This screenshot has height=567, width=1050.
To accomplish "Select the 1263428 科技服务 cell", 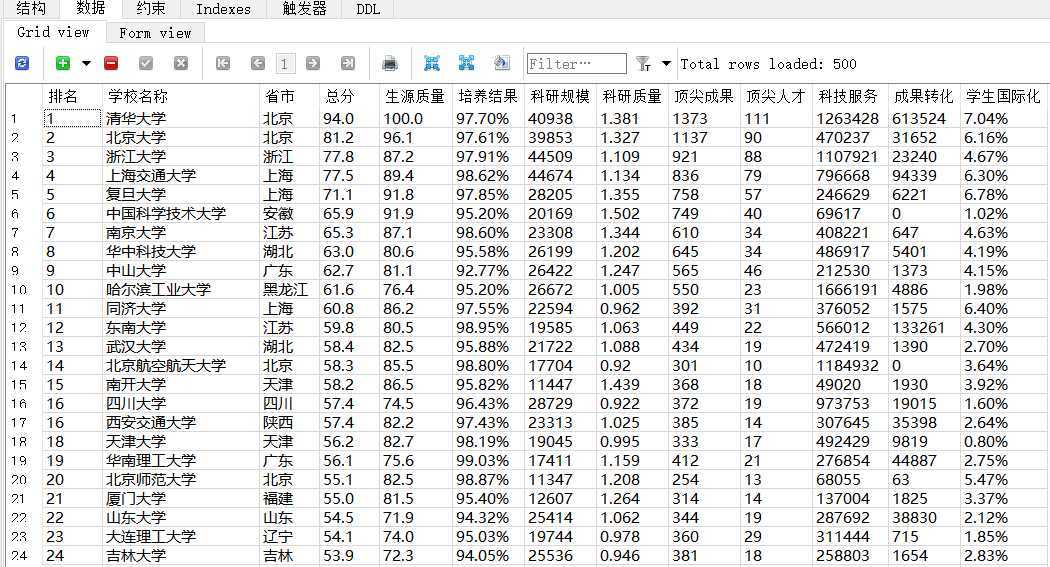I will [850, 118].
